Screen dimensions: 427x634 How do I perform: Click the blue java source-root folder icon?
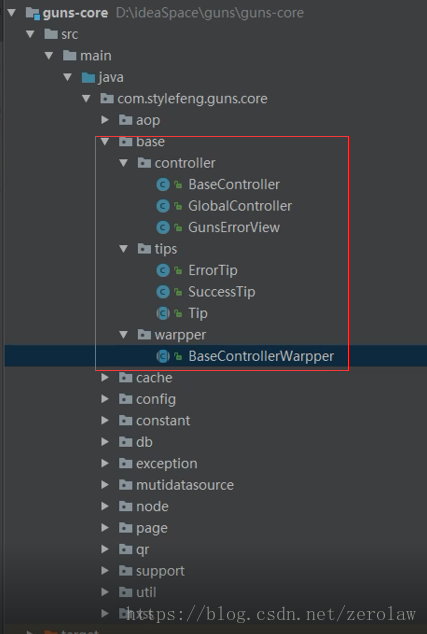[x=88, y=77]
